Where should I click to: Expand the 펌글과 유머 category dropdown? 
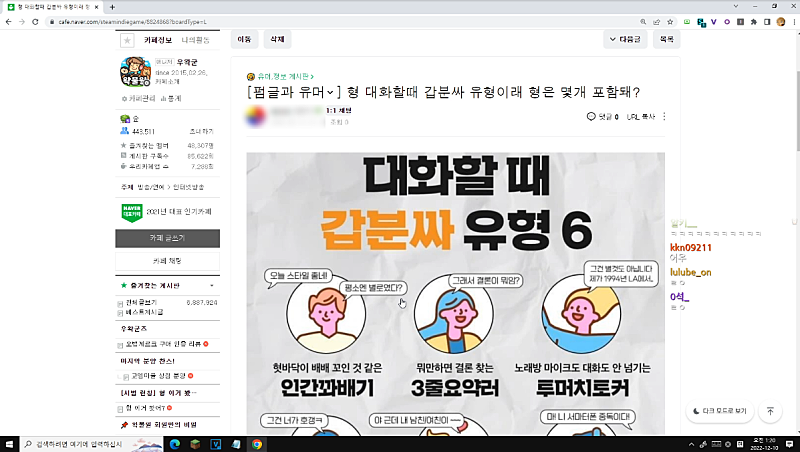coord(330,92)
